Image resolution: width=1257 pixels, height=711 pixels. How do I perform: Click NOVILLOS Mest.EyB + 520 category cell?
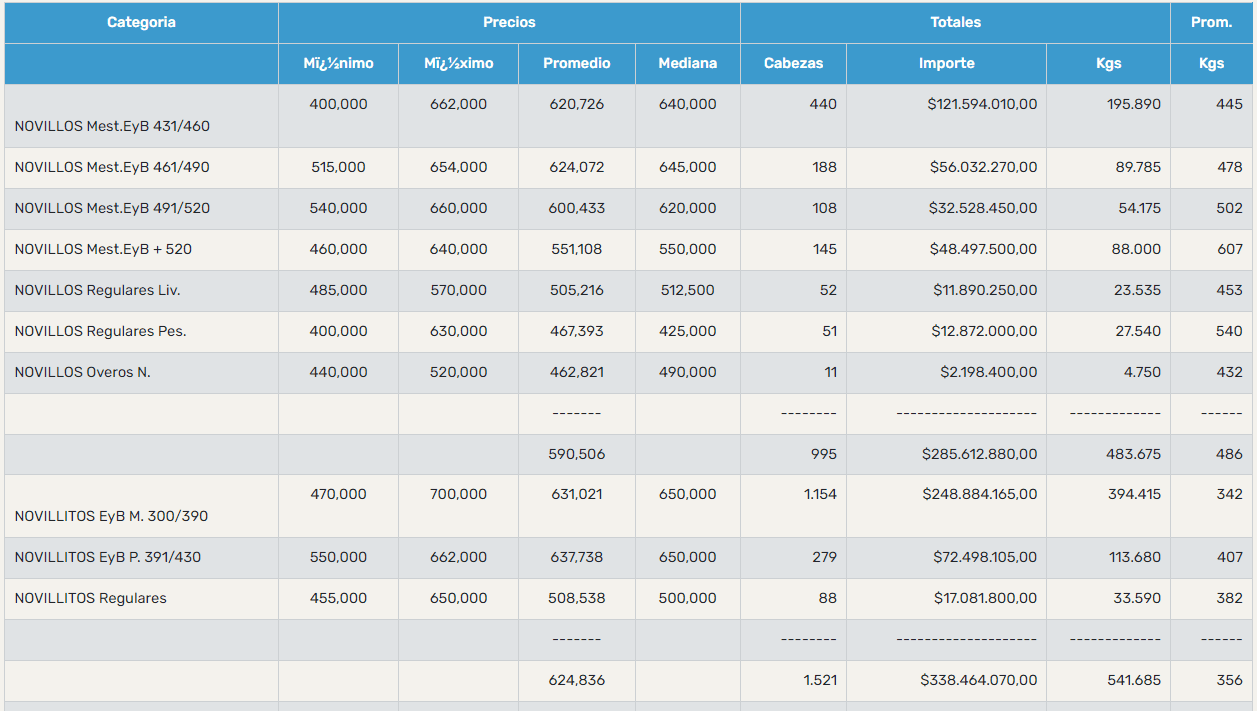(103, 249)
